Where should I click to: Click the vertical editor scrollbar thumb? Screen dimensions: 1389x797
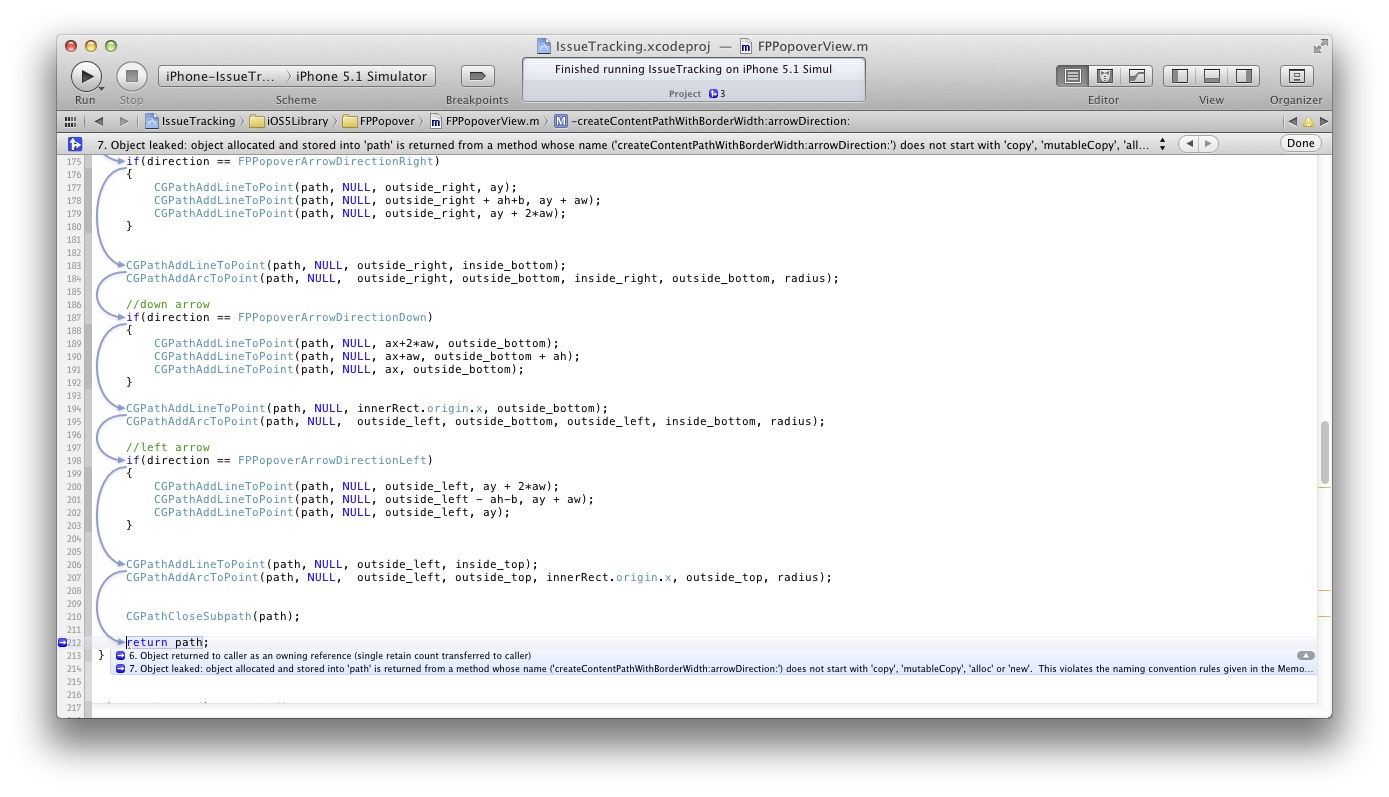tap(1325, 452)
